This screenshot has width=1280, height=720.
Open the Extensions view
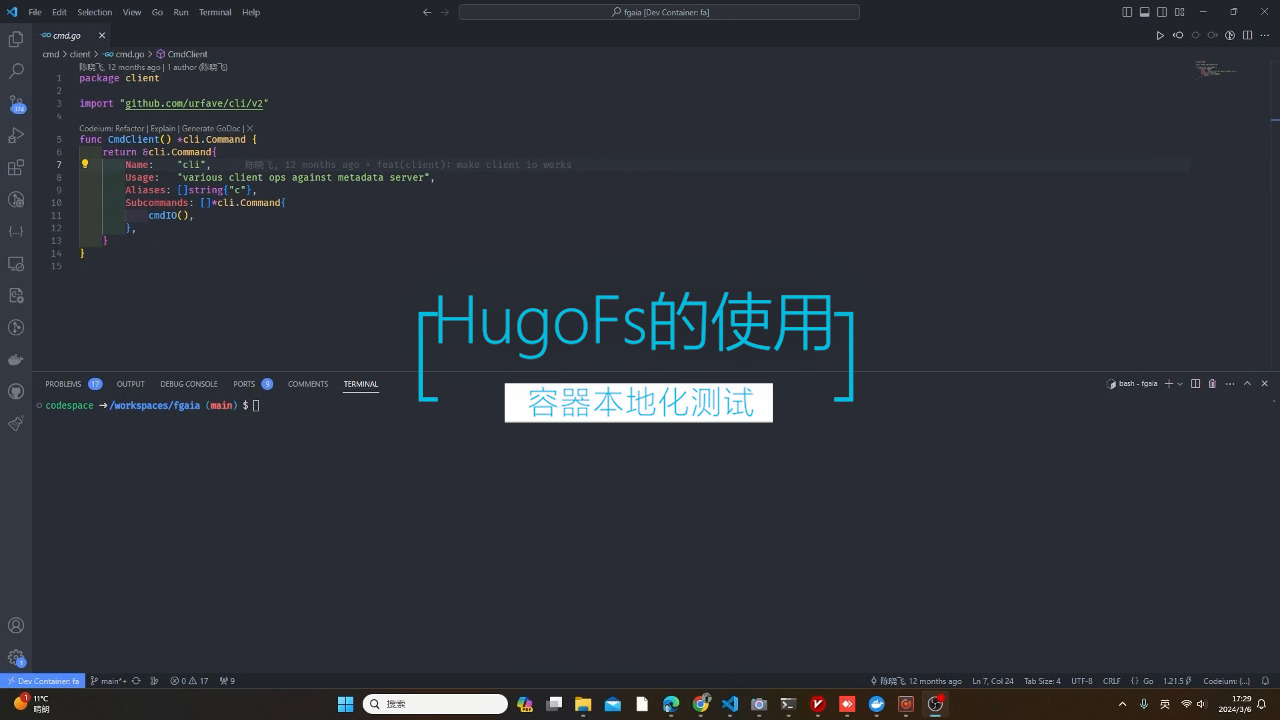point(16,167)
